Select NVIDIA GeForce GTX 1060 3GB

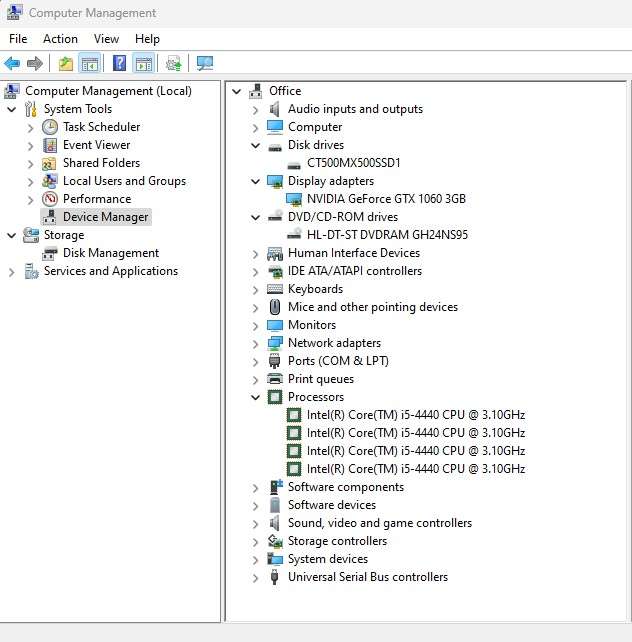(386, 199)
